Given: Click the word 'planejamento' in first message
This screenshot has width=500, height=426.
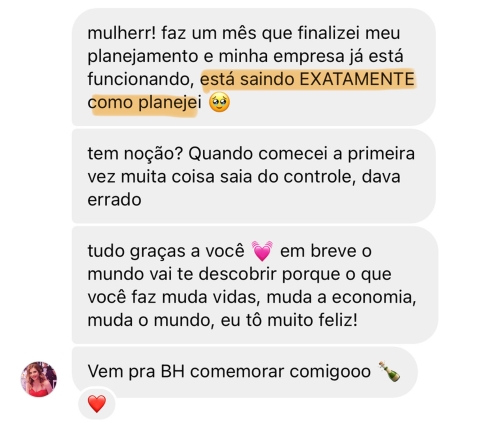Looking at the screenshot, I should coord(143,56).
